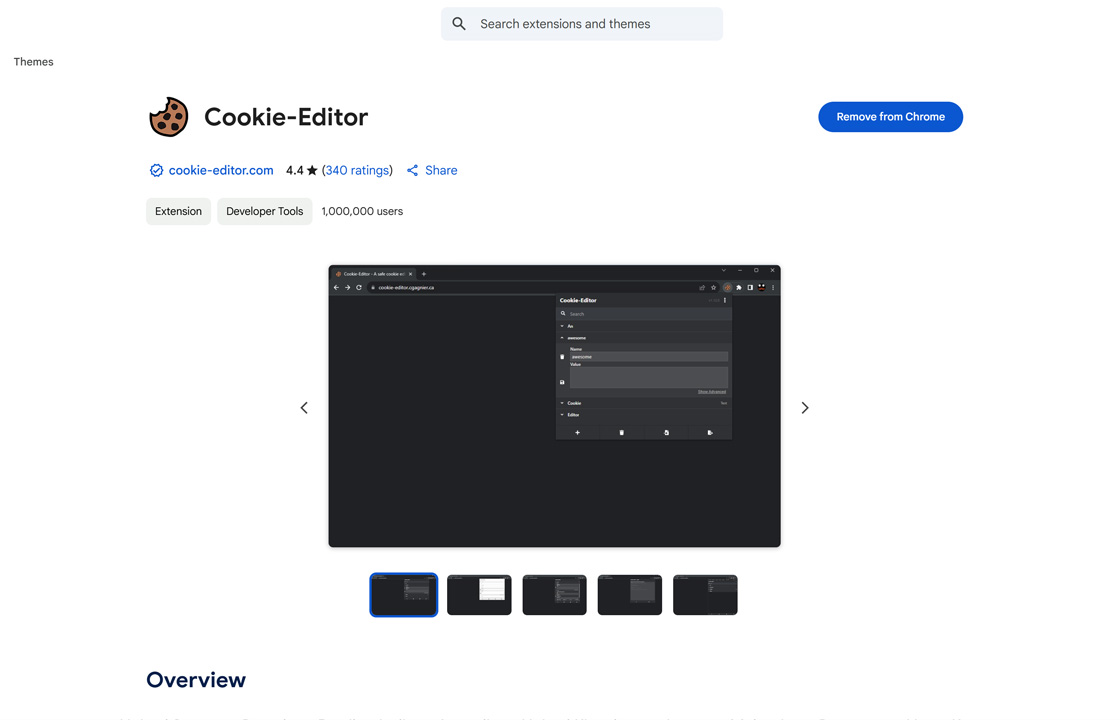Select the fourth screenshot thumbnail
The image size is (1120, 720).
click(x=630, y=594)
